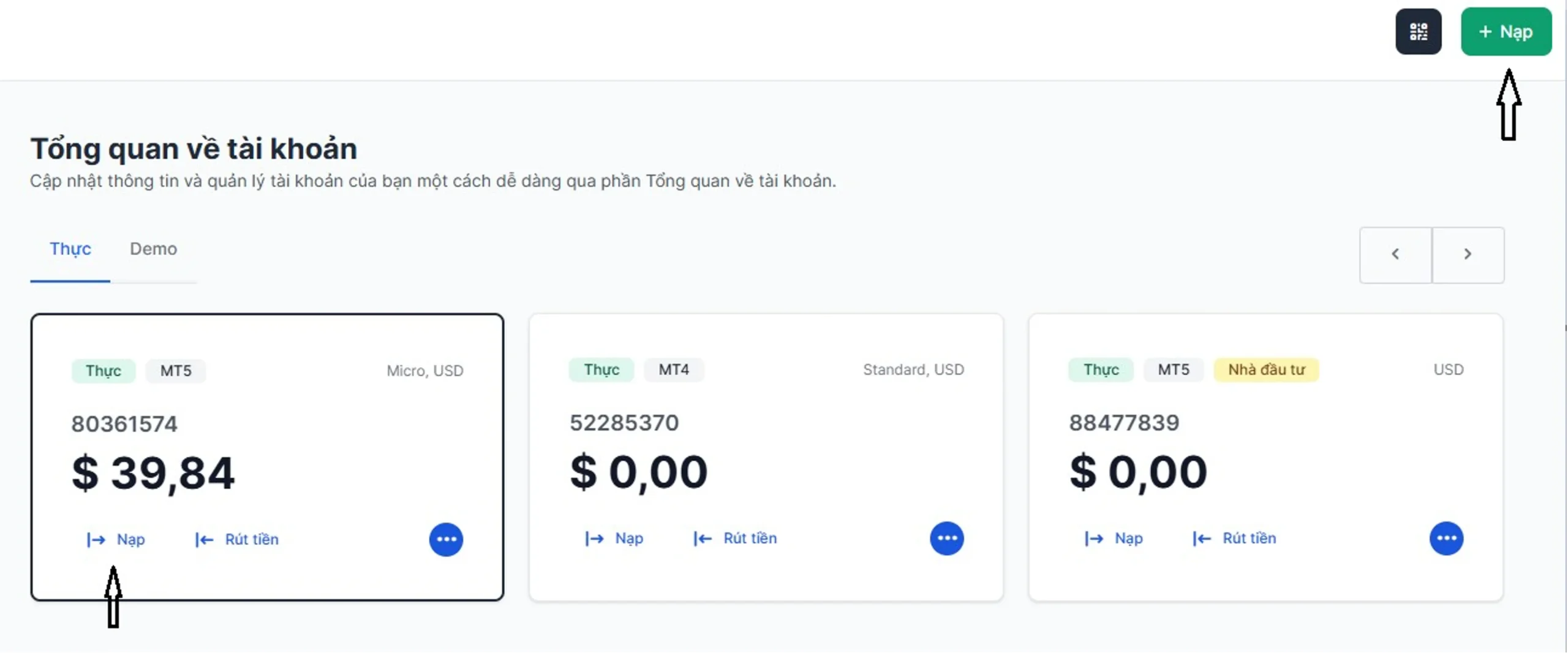Deposit into MT4 Standard account 52285370
Viewport: 1568px width, 655px height.
coord(614,538)
